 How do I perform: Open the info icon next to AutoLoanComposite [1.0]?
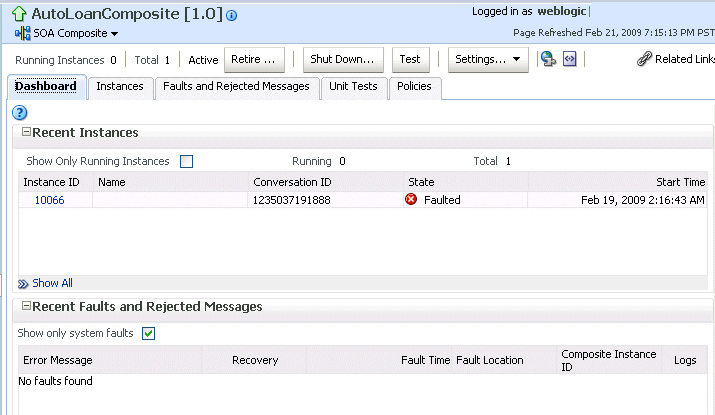(x=232, y=16)
